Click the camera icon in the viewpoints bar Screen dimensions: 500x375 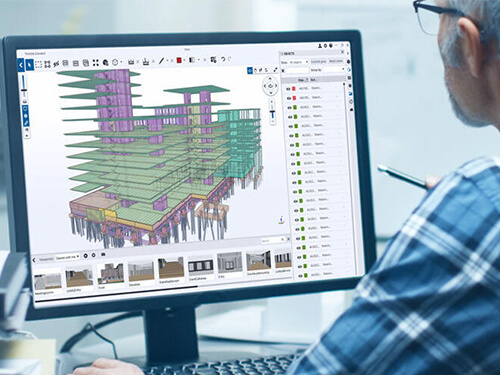[103, 255]
